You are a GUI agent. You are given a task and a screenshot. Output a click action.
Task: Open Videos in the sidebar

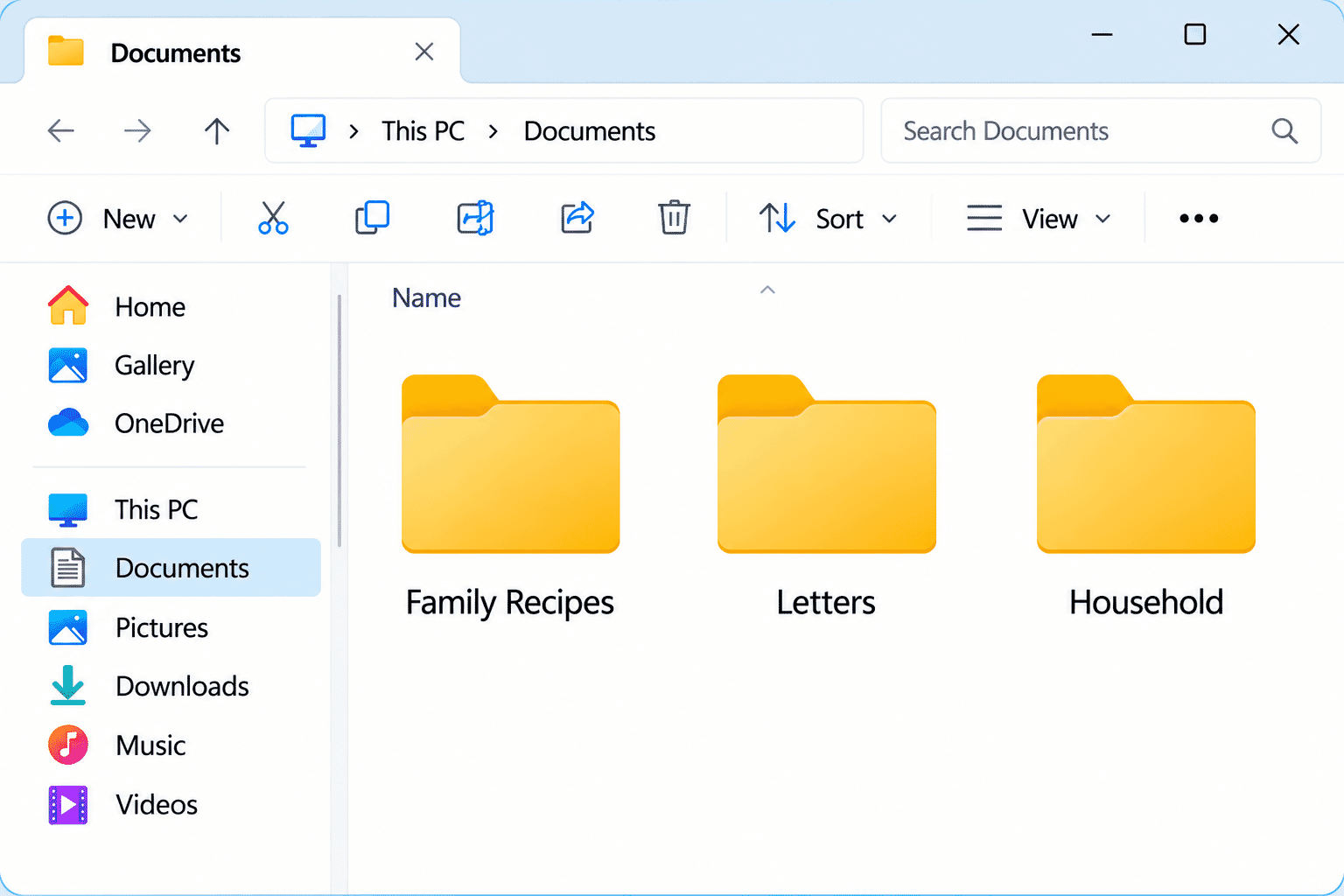tap(171, 804)
